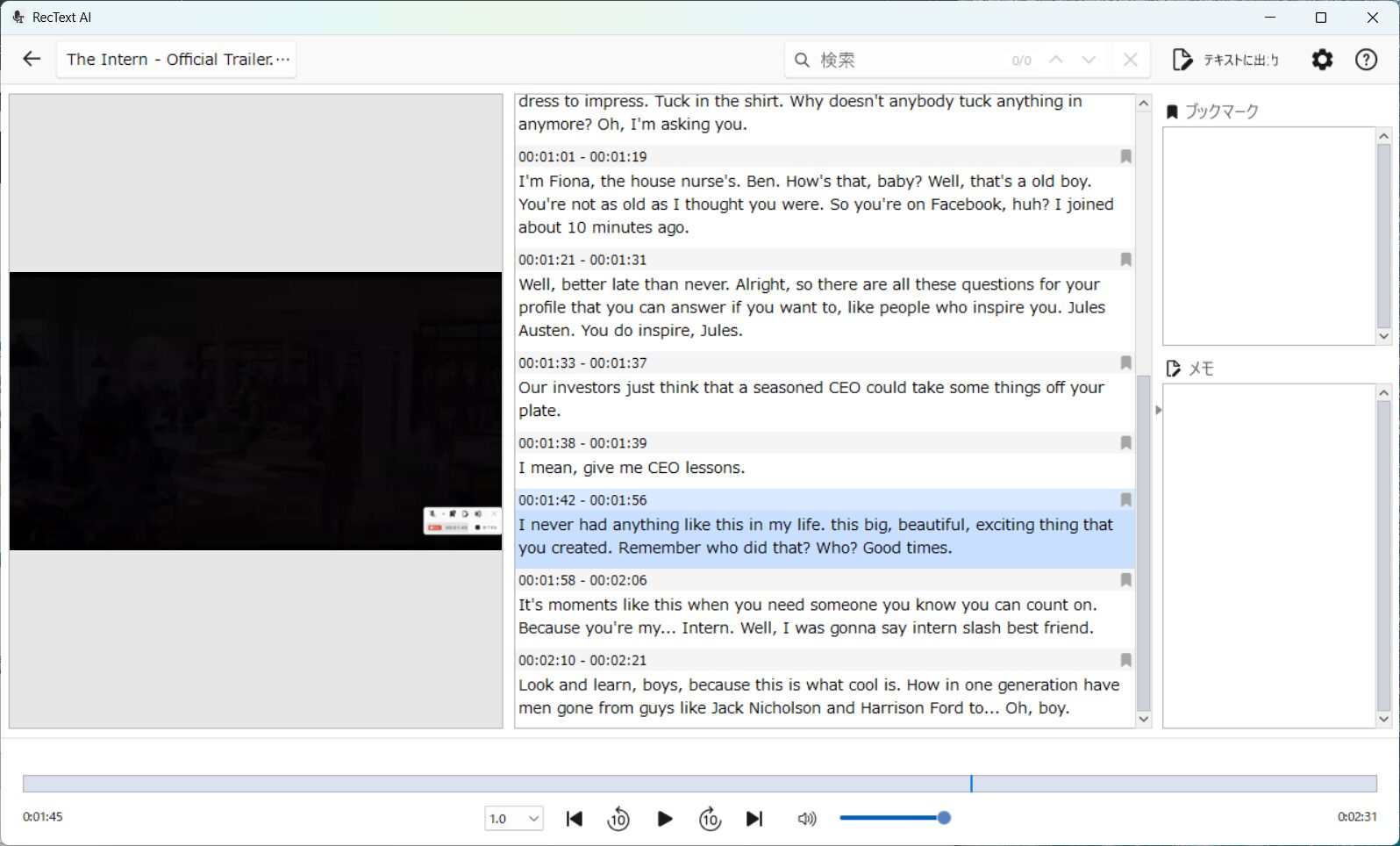
Task: Toggle bookmark on 00:01:42 - 00:01:56 segment
Action: pyautogui.click(x=1125, y=500)
